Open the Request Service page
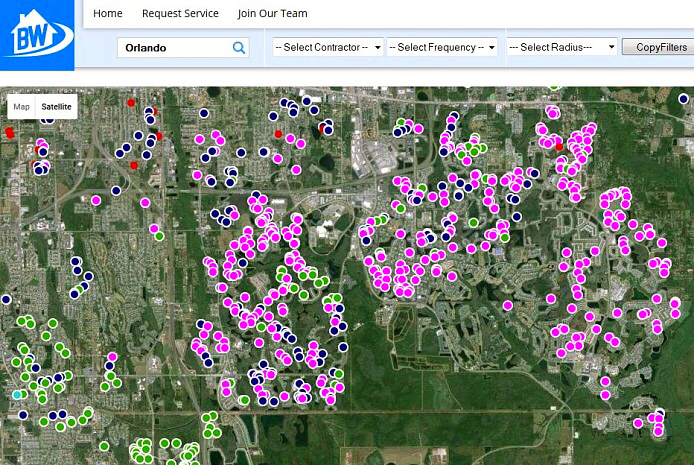 [180, 13]
